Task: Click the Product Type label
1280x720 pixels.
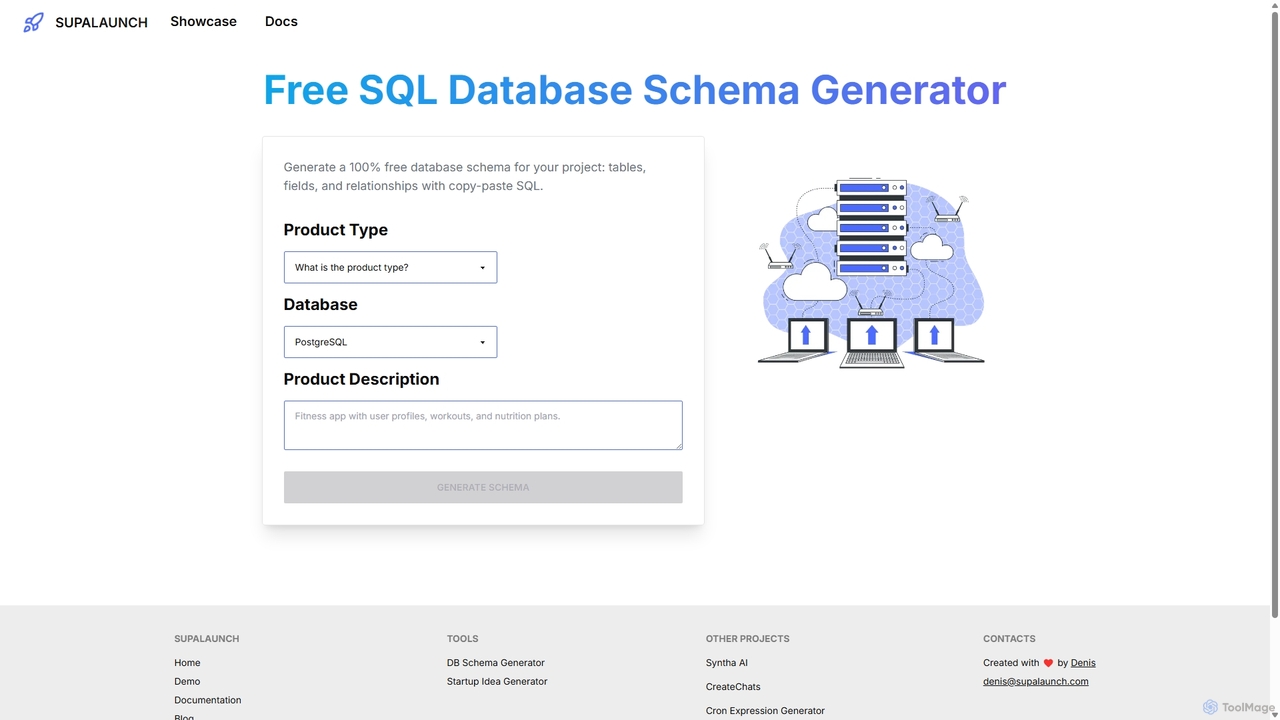Action: pos(335,230)
